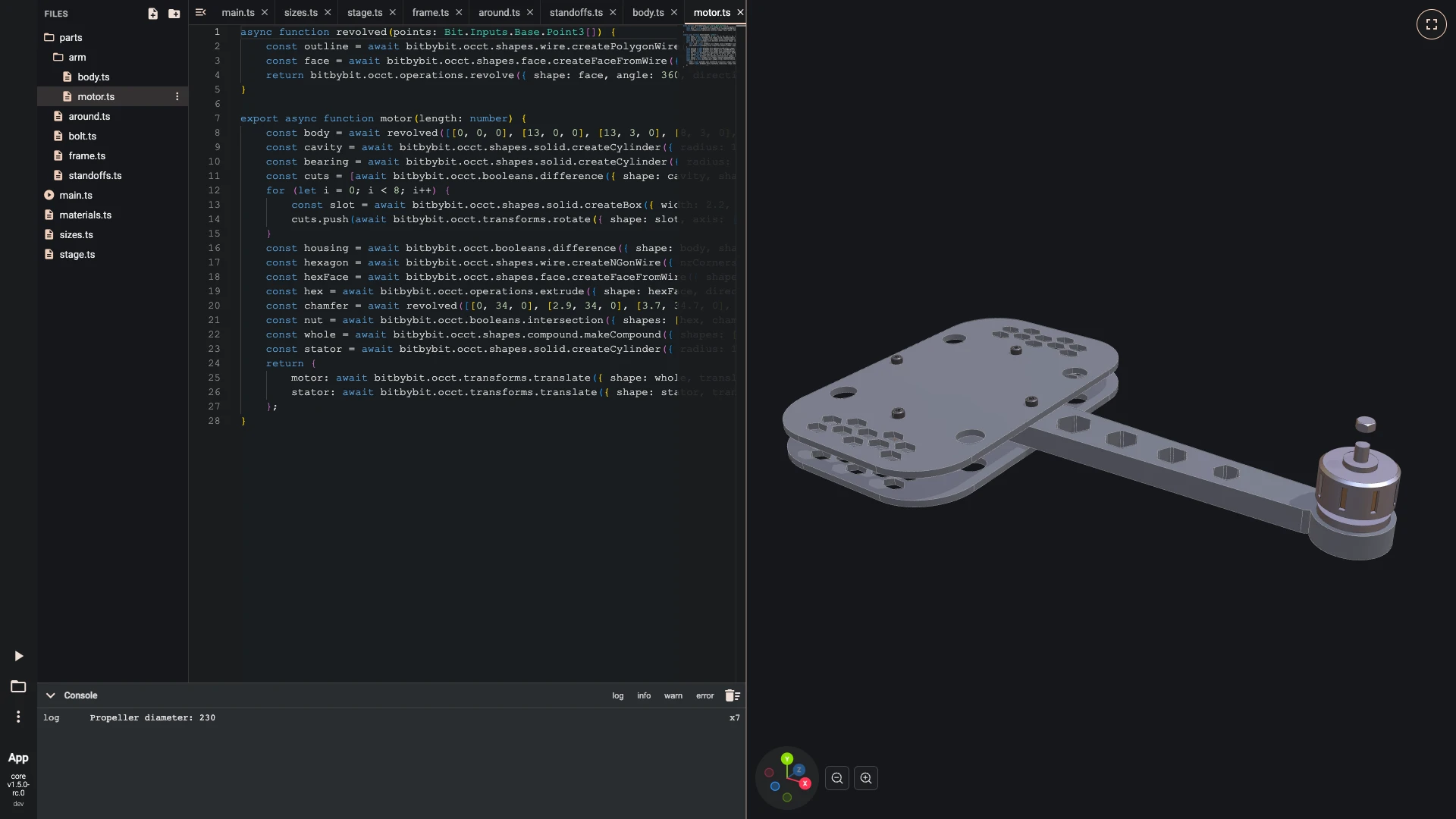
Task: Click the X axis on orientation gizmo
Action: pos(805,783)
